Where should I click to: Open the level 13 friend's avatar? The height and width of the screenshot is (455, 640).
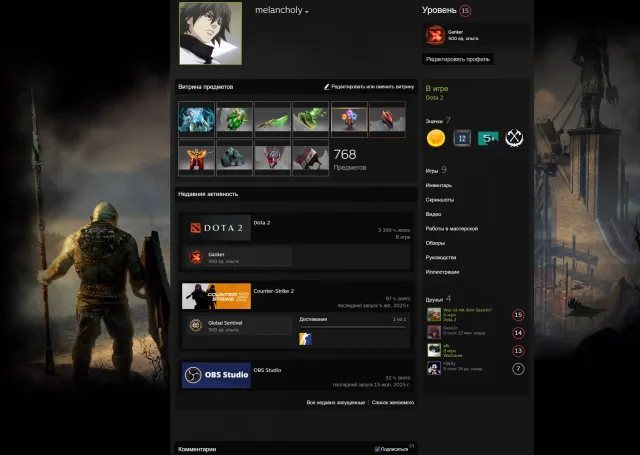pos(434,351)
